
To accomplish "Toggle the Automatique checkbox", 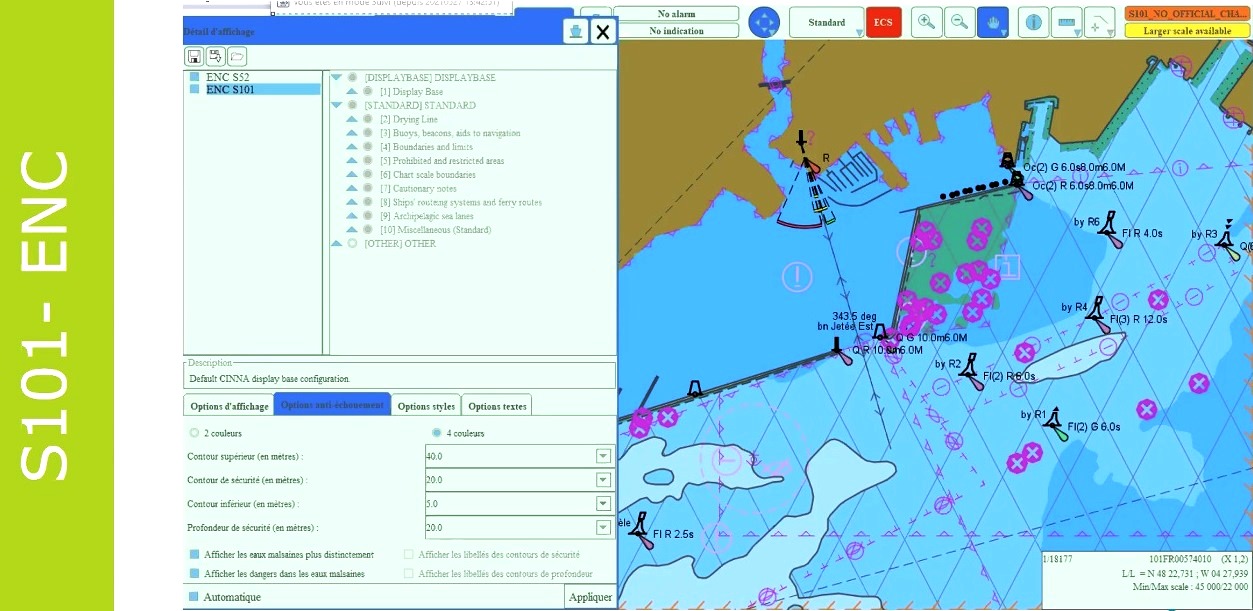I will click(x=194, y=597).
